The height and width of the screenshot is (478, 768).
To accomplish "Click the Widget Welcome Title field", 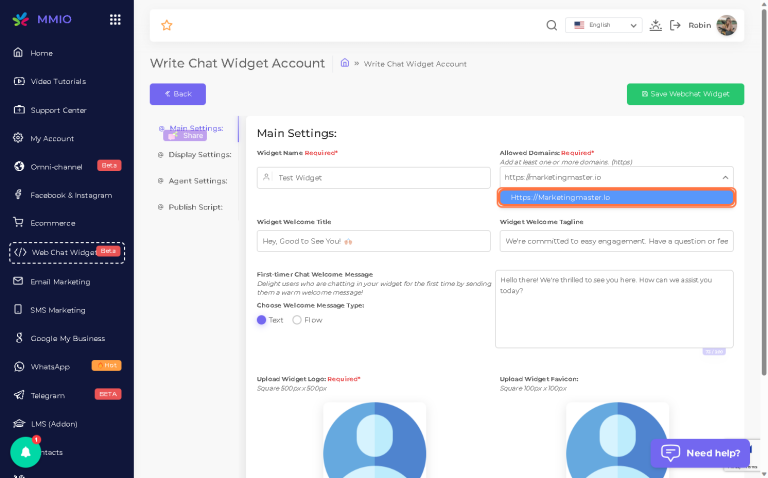I will click(374, 241).
